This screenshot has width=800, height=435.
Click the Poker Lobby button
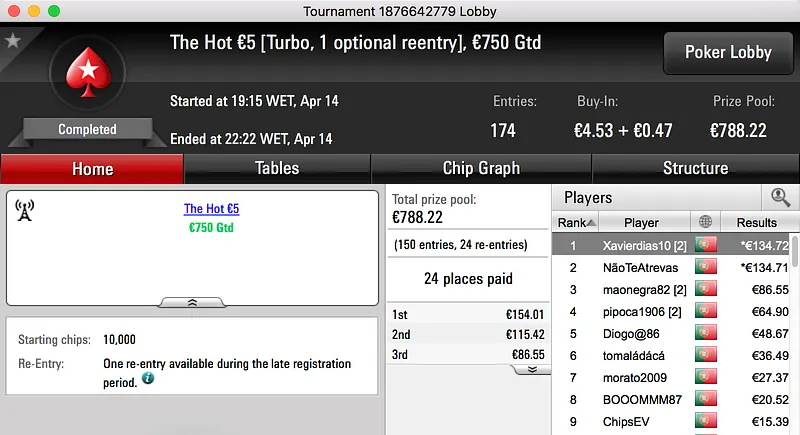pos(728,52)
